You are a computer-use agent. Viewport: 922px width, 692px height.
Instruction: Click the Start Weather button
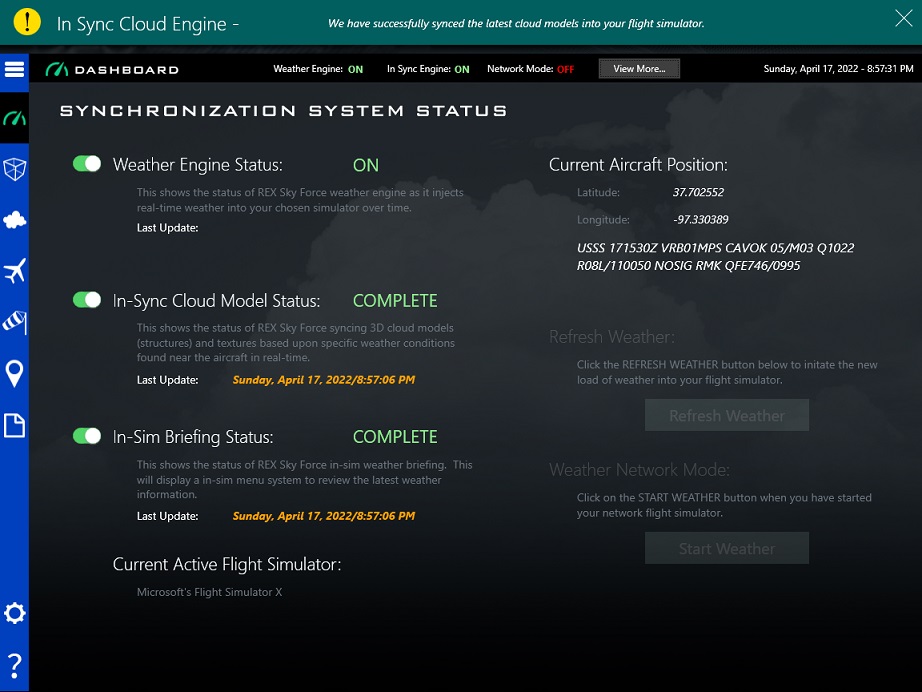click(726, 549)
